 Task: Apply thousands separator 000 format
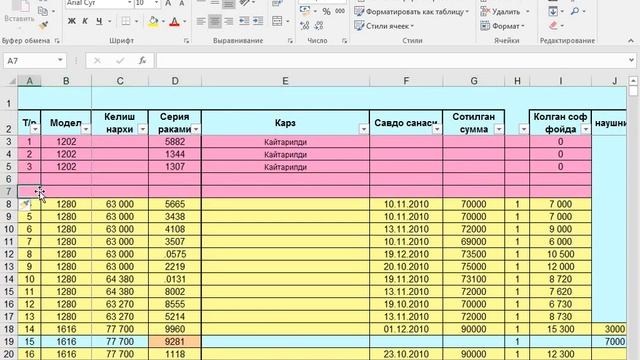click(x=340, y=11)
